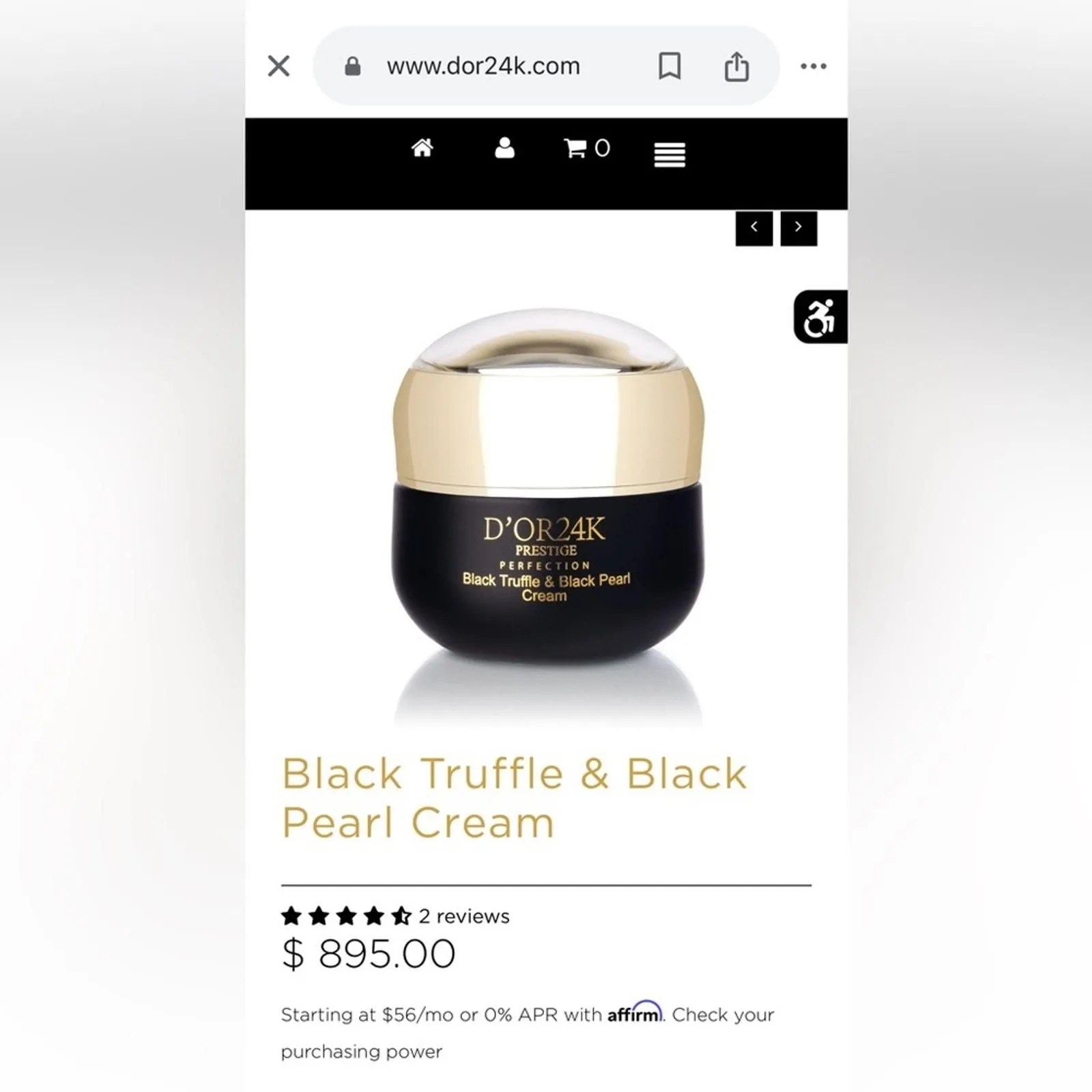Open the 2 reviews link
This screenshot has width=1092, height=1092.
(464, 916)
